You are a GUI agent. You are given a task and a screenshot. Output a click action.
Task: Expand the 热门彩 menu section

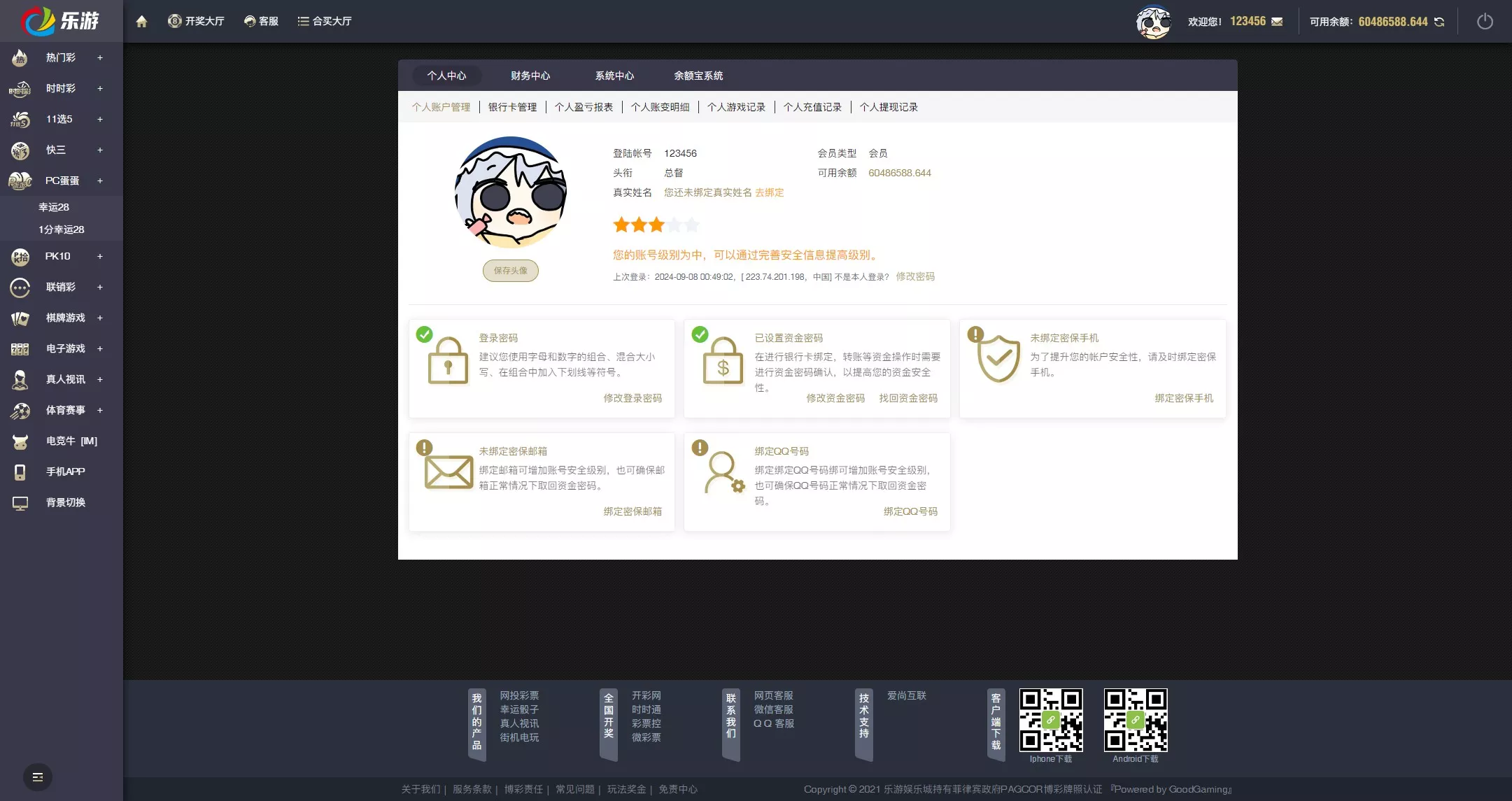click(100, 57)
